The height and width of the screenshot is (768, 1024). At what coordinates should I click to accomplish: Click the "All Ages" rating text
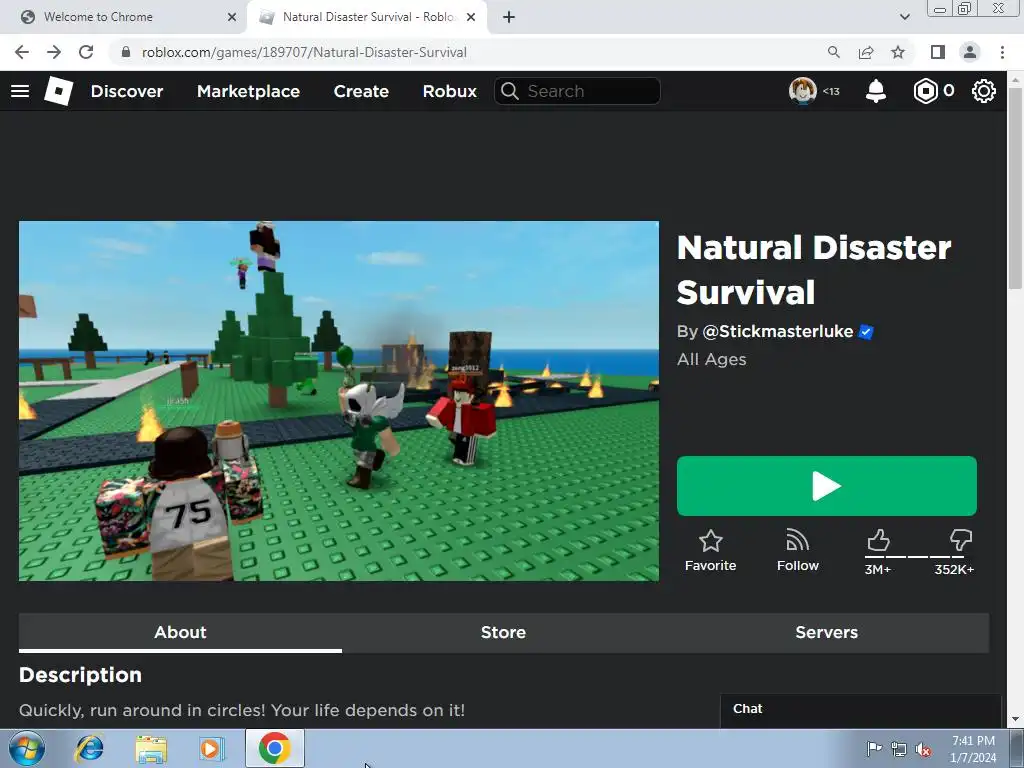tap(712, 359)
